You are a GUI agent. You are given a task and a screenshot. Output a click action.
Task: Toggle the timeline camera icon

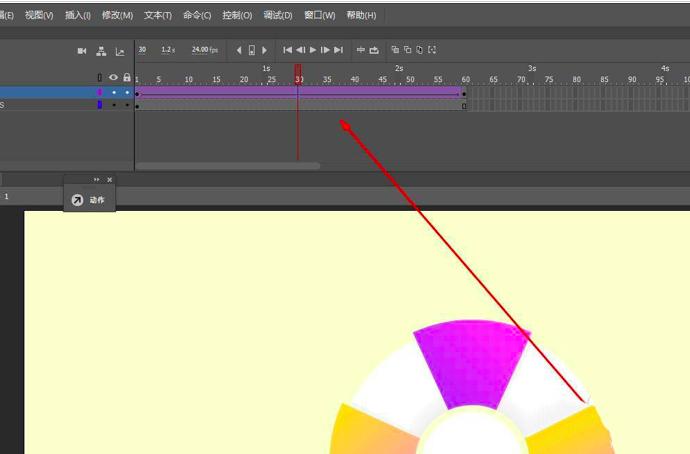(82, 51)
